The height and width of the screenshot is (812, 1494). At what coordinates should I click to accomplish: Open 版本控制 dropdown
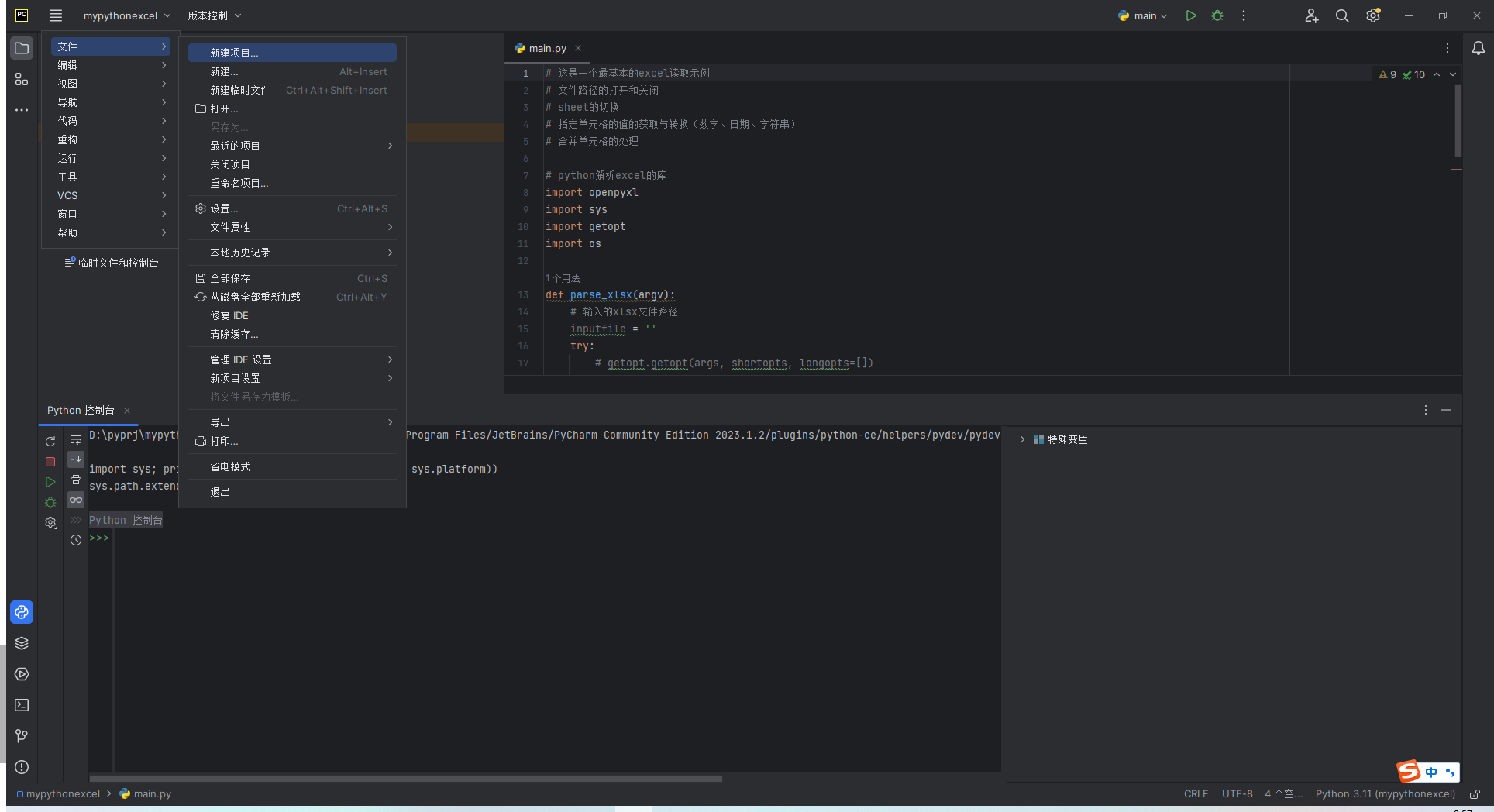point(215,15)
